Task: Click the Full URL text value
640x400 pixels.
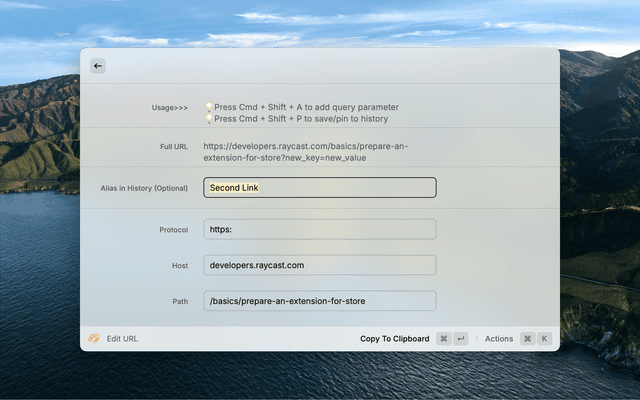Action: (305, 152)
